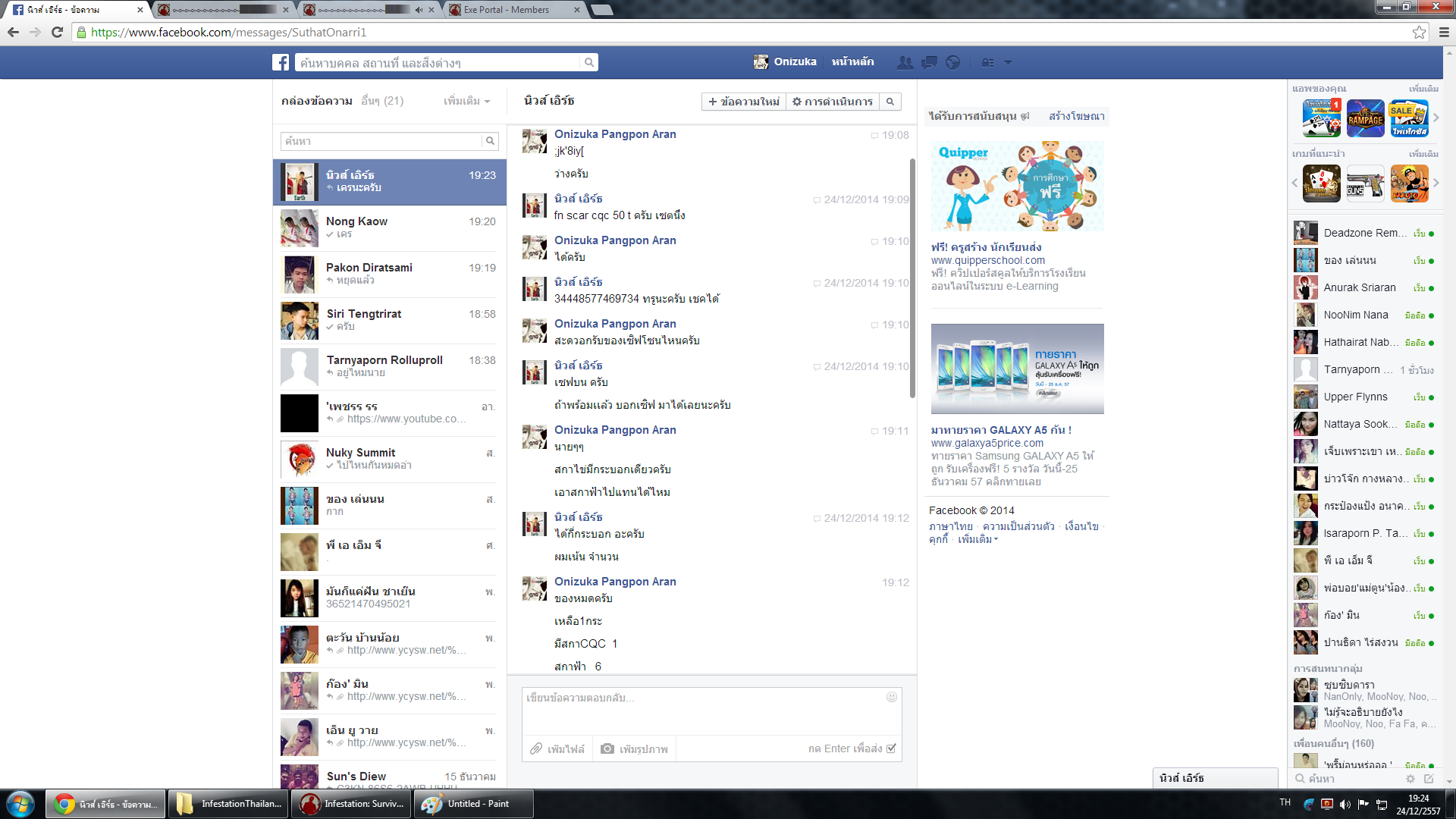Open the emoticon picker in the reply box

coord(892,697)
